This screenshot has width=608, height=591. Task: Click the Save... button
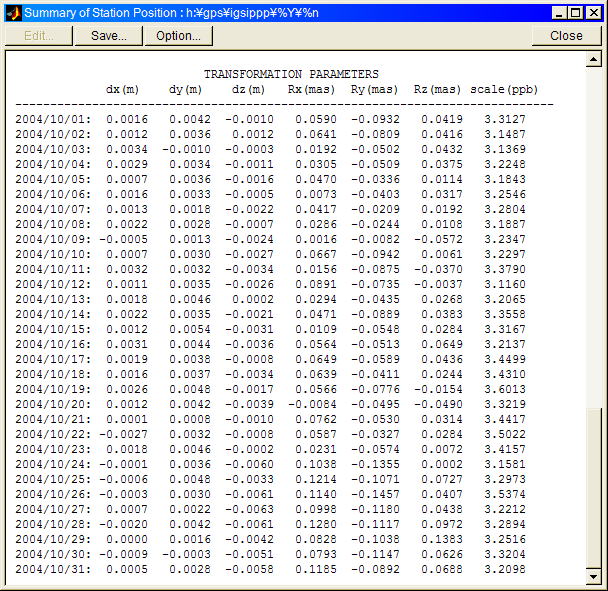[x=108, y=35]
